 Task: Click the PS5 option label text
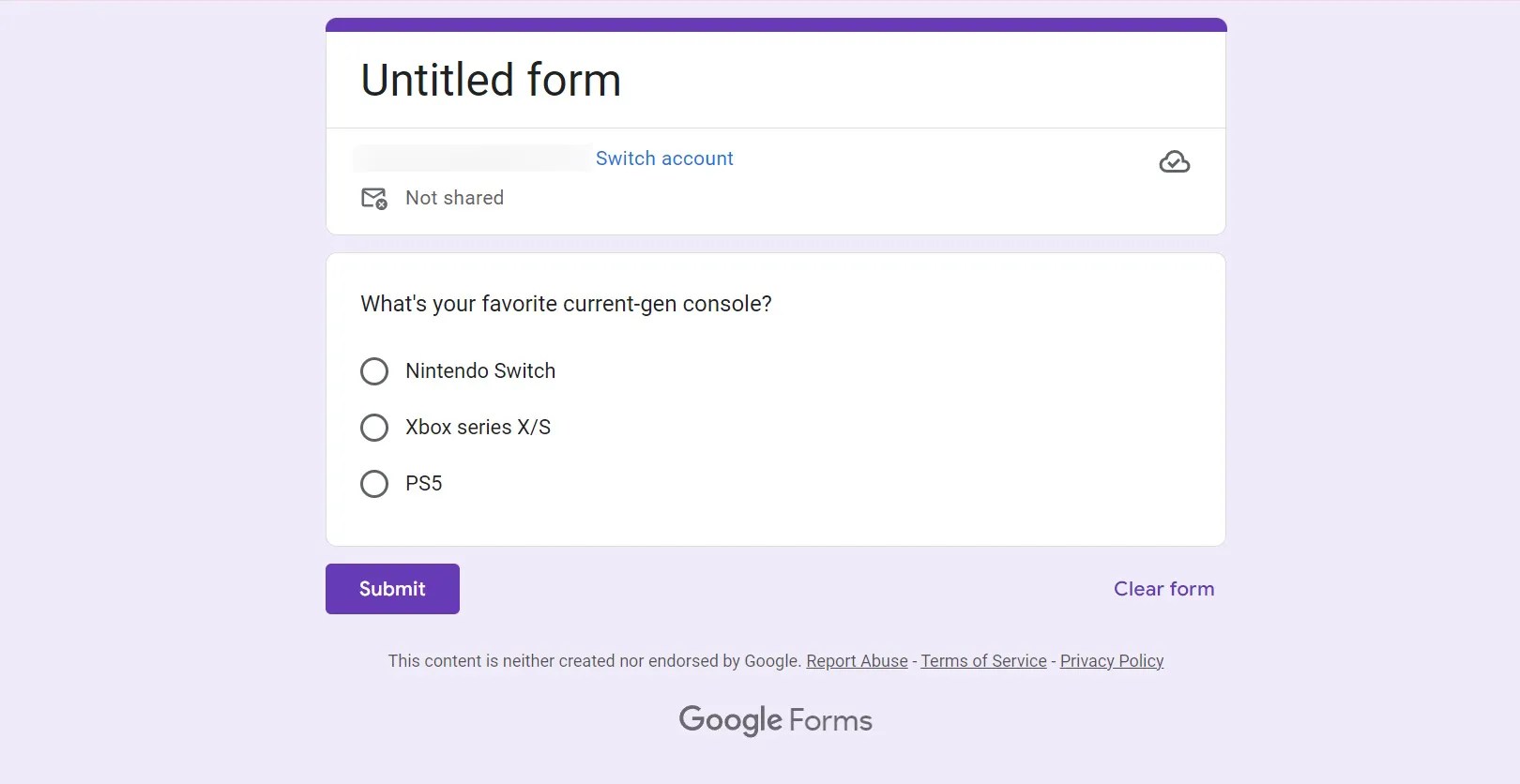pyautogui.click(x=423, y=484)
